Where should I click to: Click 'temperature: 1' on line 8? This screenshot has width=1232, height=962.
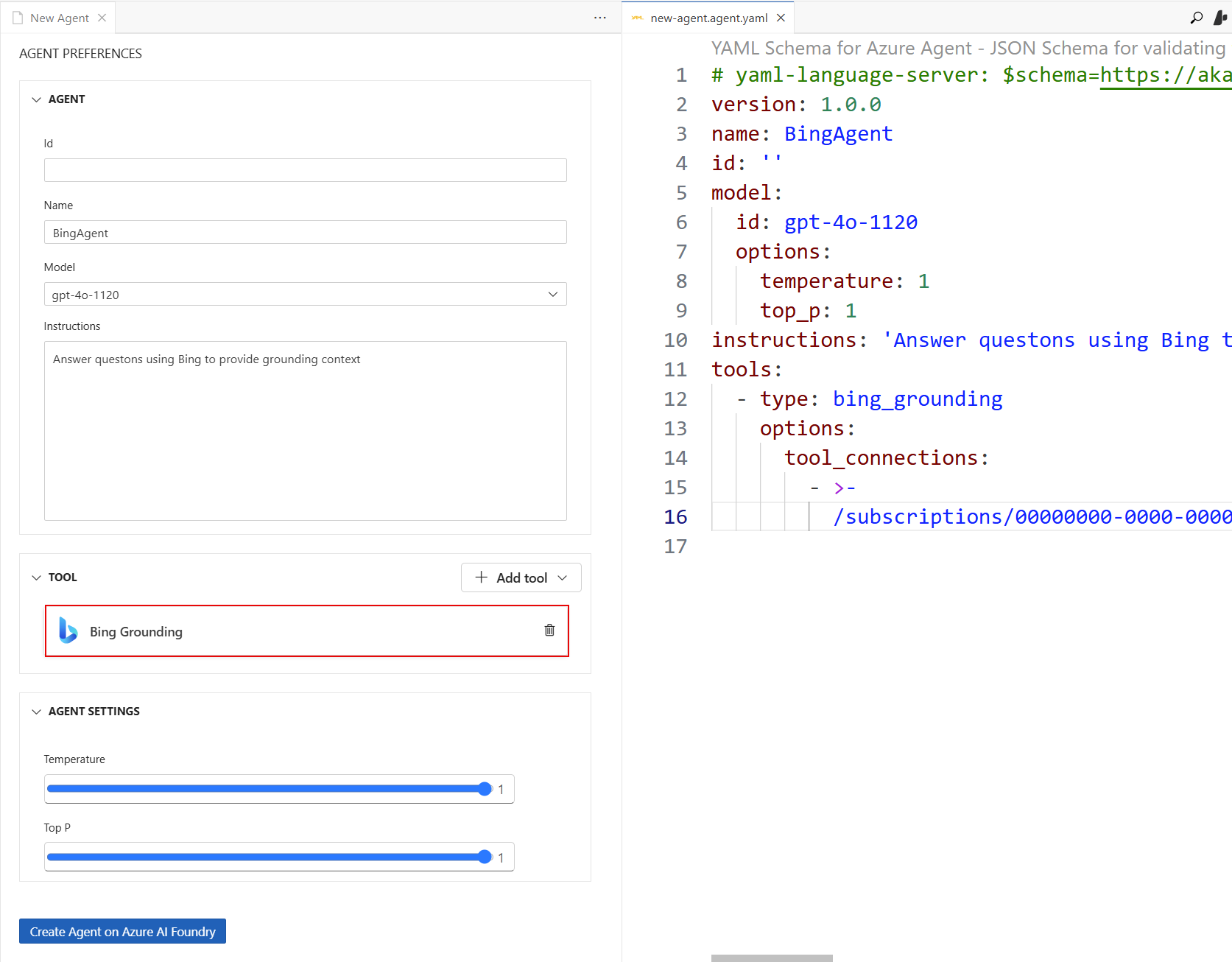[845, 281]
